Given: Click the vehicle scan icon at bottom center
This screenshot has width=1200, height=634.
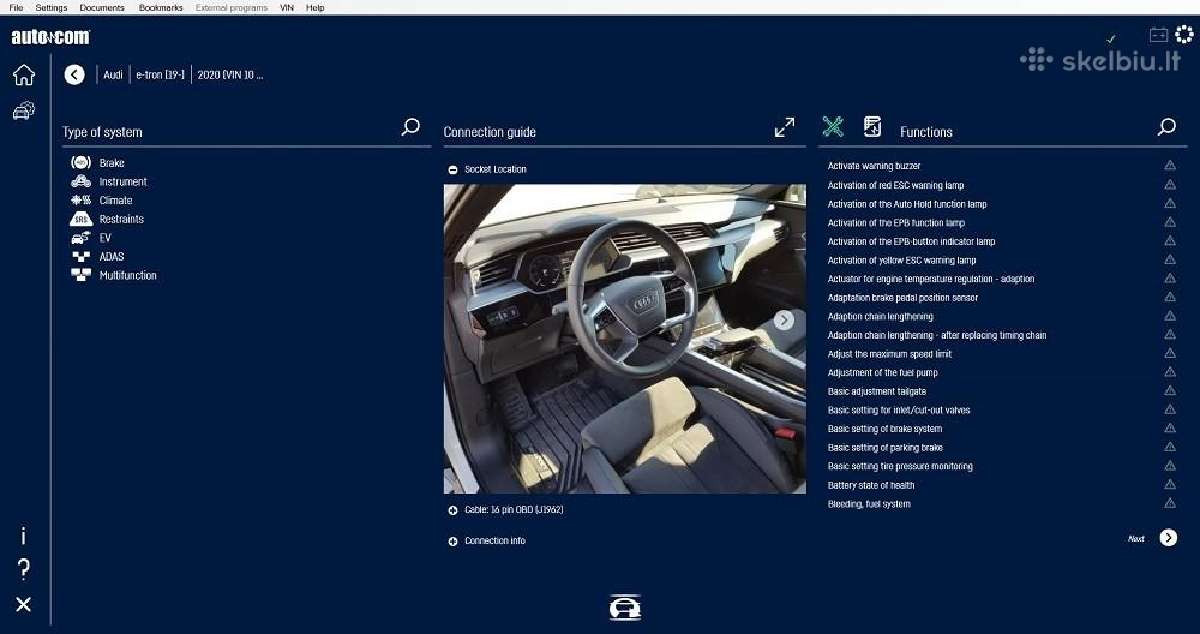Looking at the screenshot, I should click(625, 607).
